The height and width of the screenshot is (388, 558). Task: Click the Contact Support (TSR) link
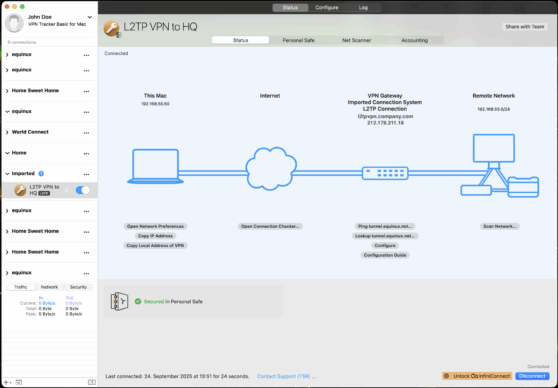pyautogui.click(x=286, y=376)
